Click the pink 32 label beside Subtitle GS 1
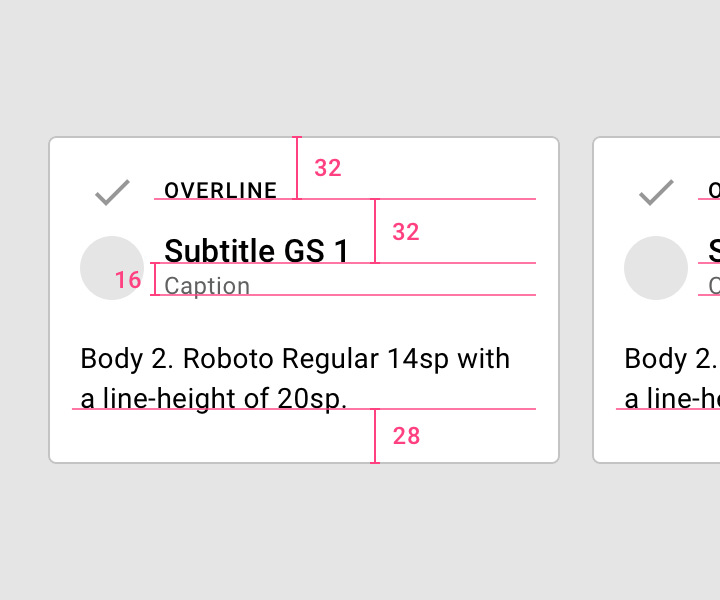Screen dimensions: 720x600 [406, 232]
